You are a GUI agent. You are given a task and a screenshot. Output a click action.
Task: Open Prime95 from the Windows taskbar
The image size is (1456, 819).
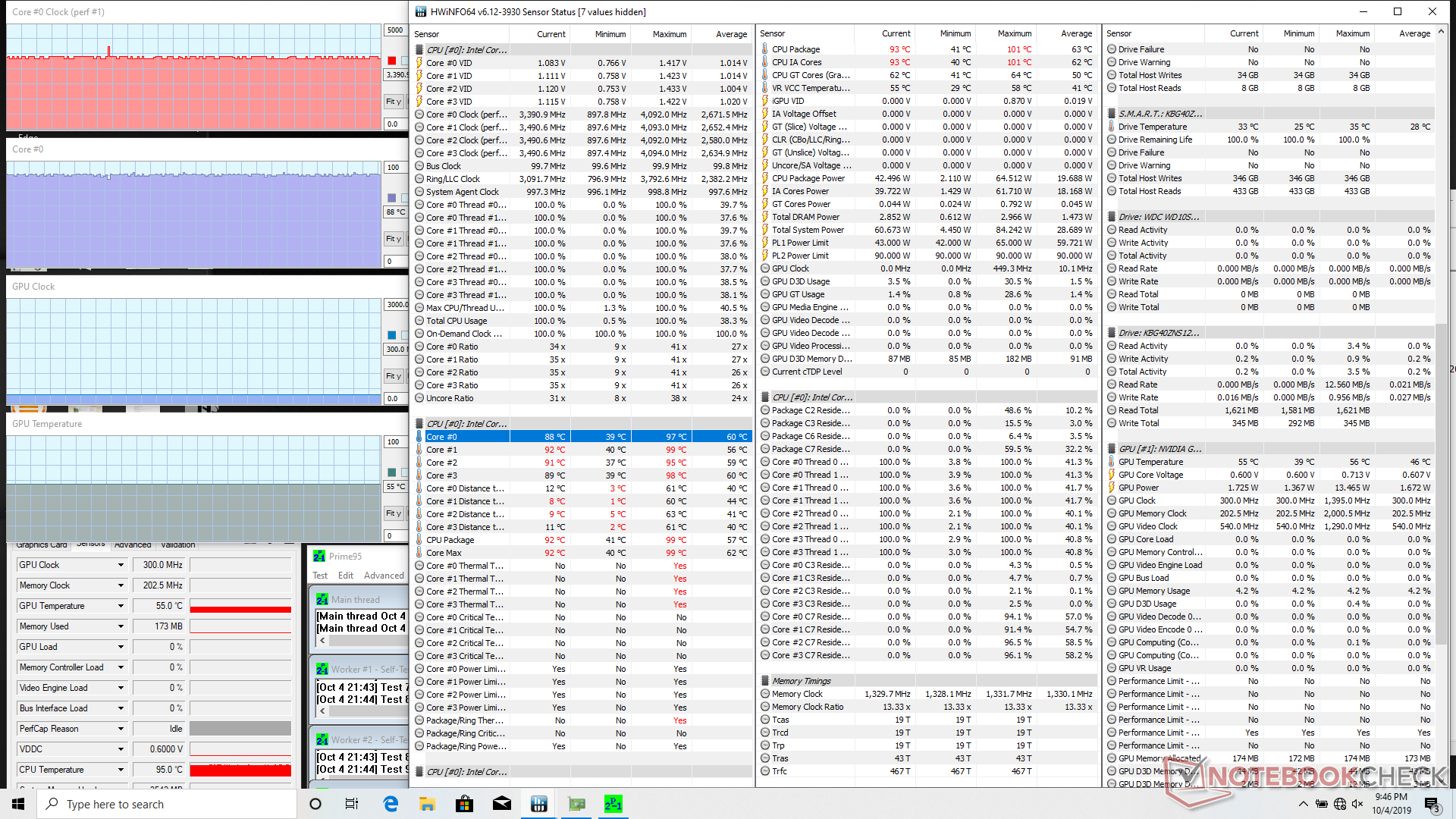pyautogui.click(x=613, y=804)
